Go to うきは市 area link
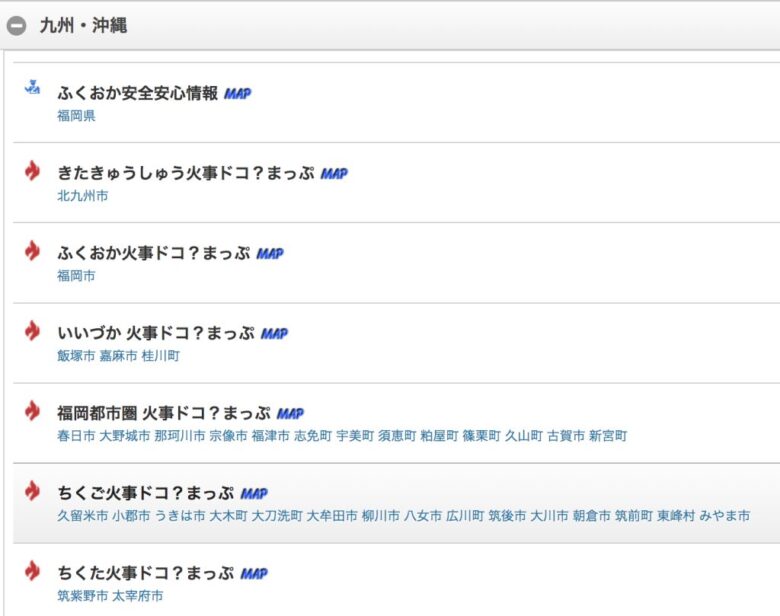 click(180, 516)
